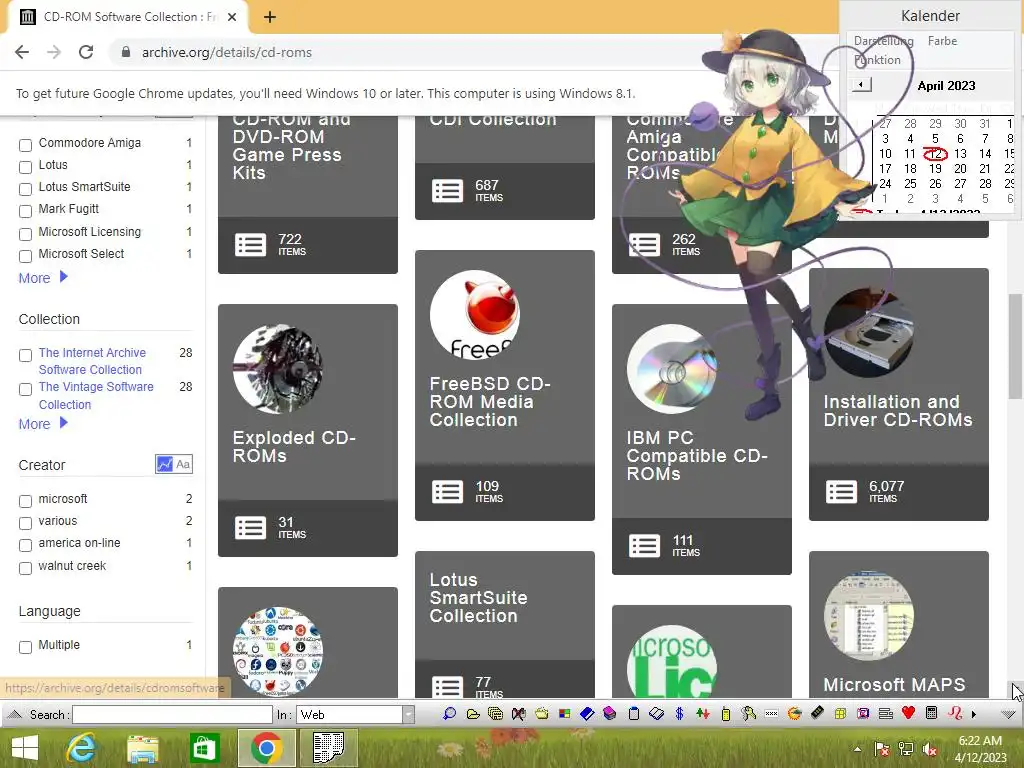
Task: Click the red heart icon in desk toolbar
Action: coord(908,713)
